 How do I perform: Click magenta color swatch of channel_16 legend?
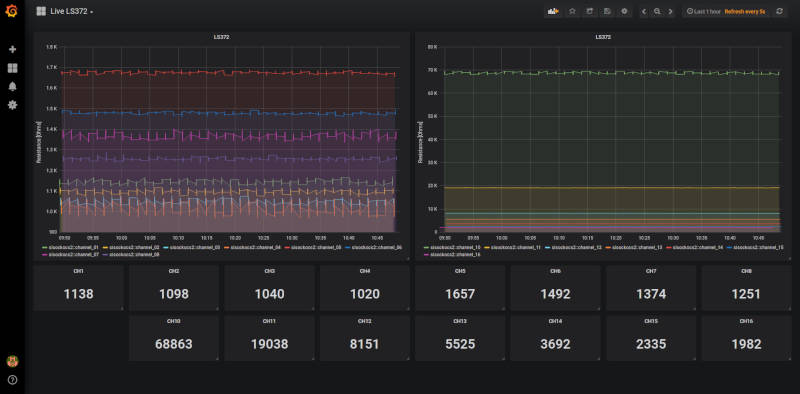pyautogui.click(x=427, y=254)
